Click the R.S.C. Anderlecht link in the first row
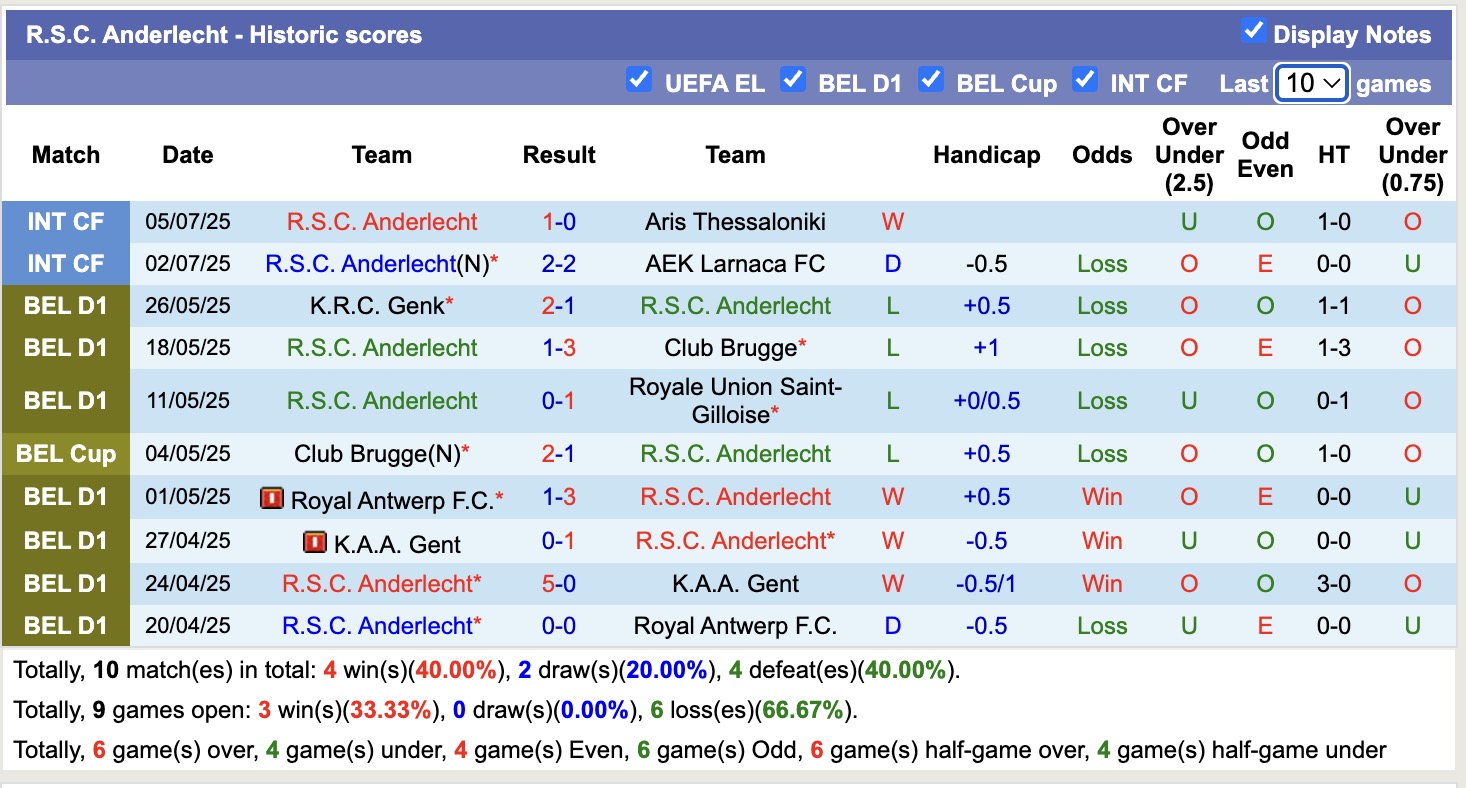The height and width of the screenshot is (788, 1466). [382, 221]
